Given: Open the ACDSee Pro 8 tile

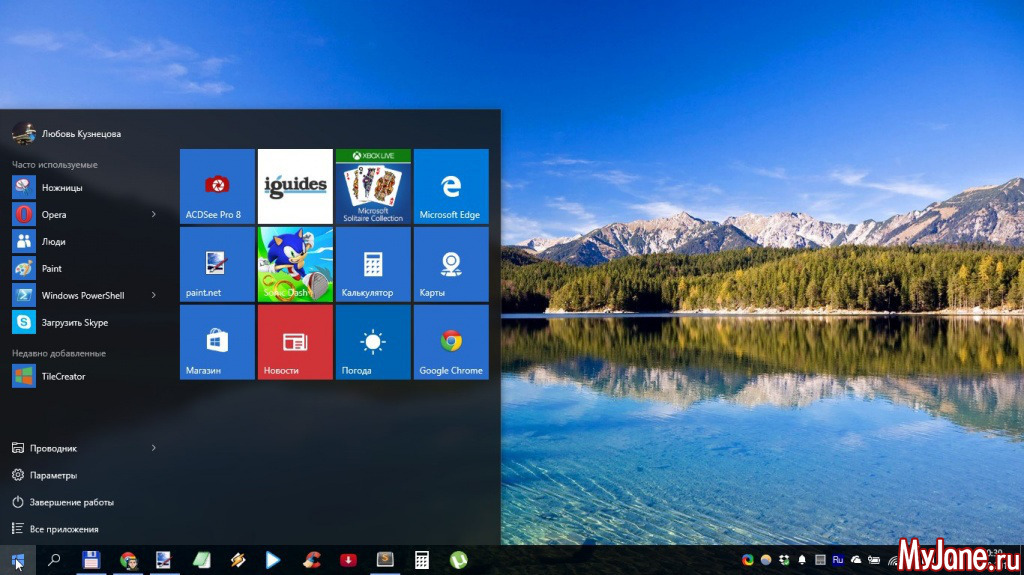Looking at the screenshot, I should [x=217, y=186].
